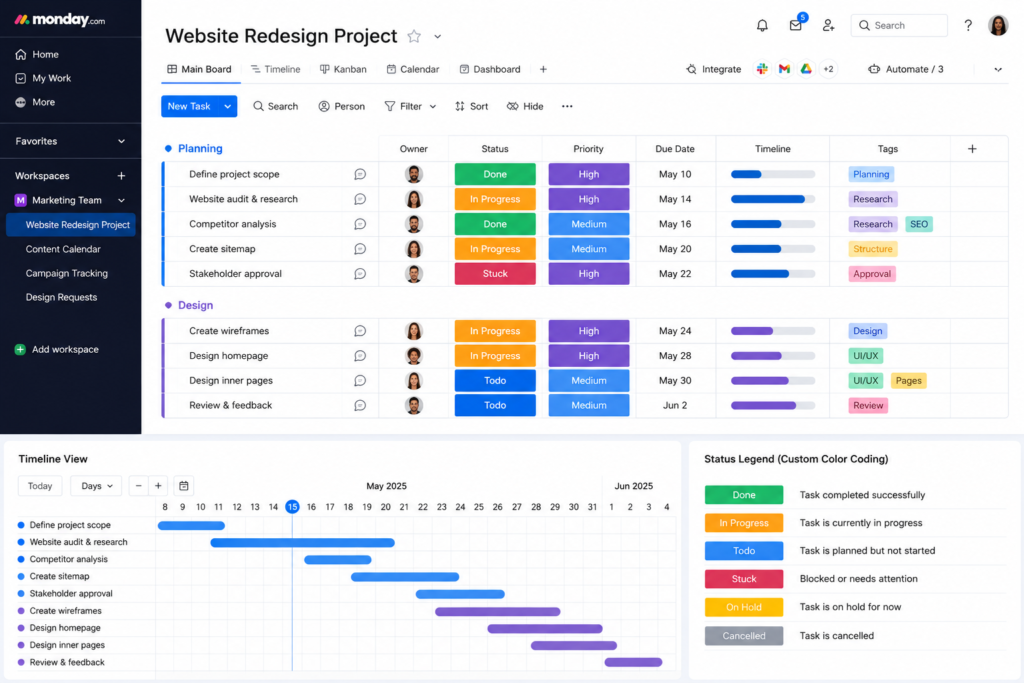Open the Gmail integration icon
Screen dimensions: 1024x683
click(x=784, y=69)
